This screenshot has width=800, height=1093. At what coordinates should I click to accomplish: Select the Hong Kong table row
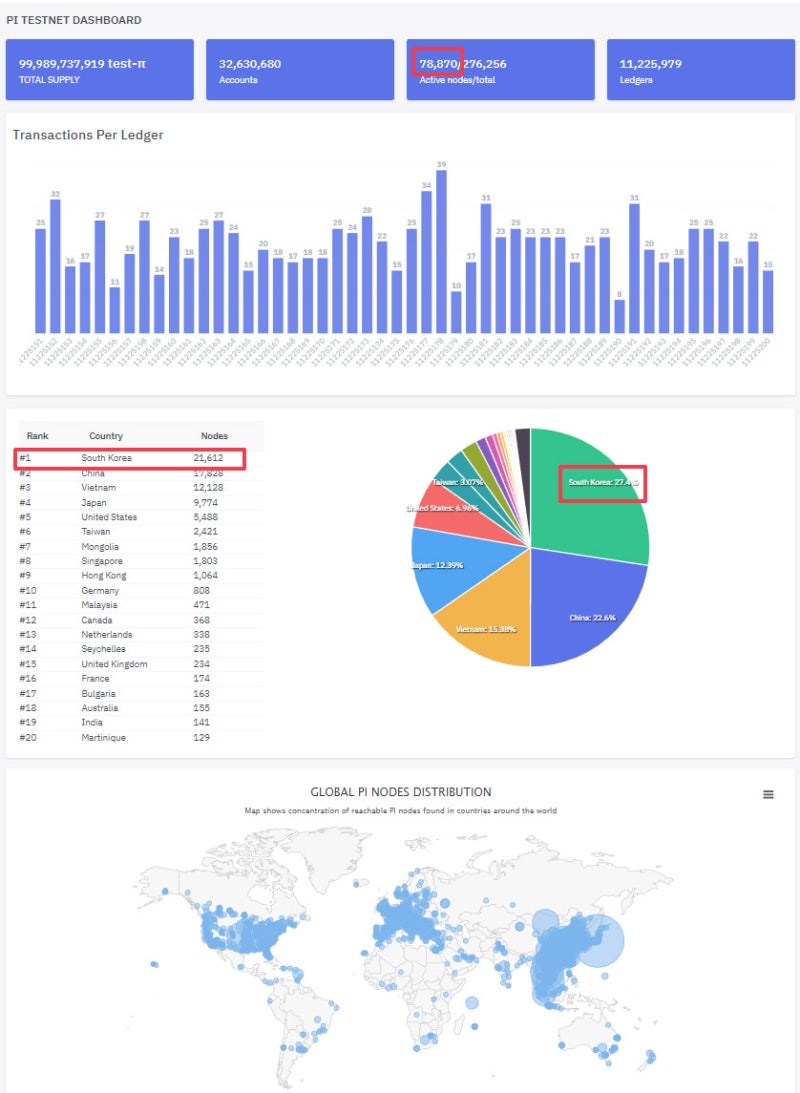139,576
